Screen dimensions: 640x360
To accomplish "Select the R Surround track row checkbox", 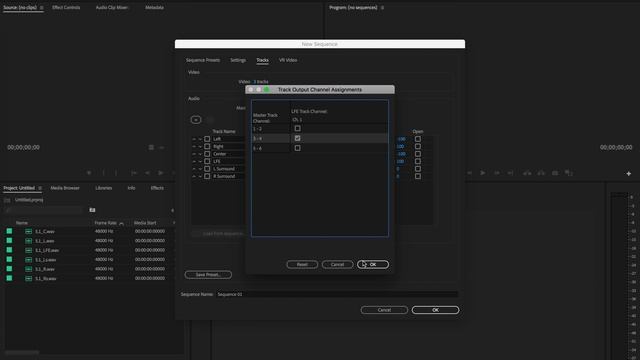I will 207,176.
